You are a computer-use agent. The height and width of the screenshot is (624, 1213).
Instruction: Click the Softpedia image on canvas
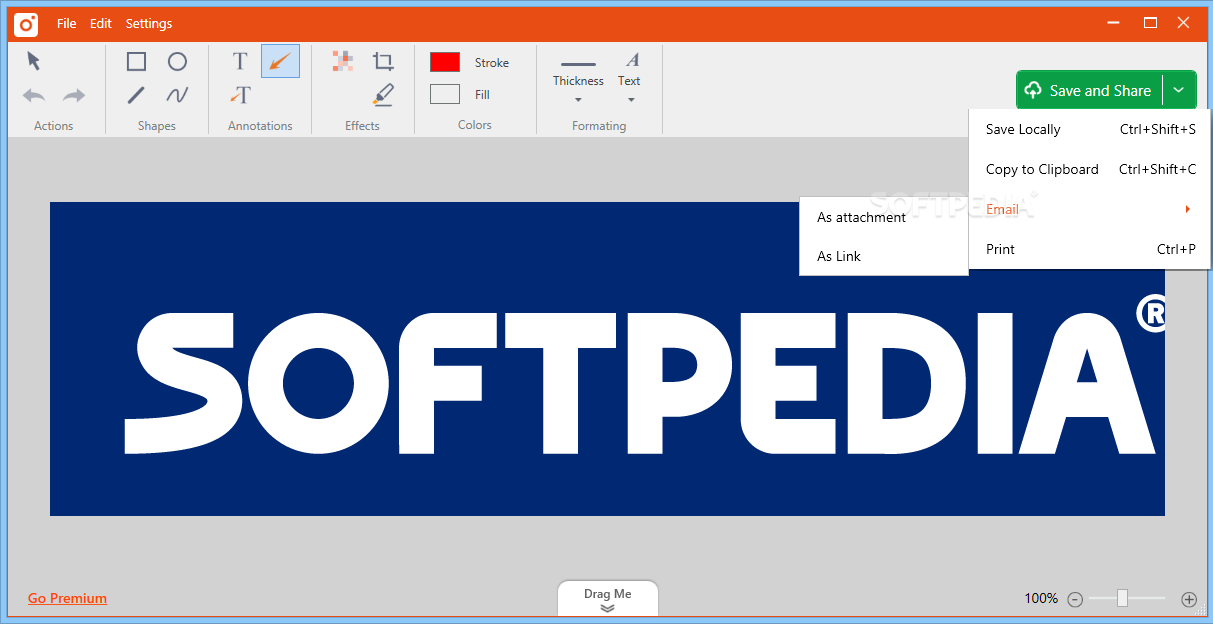(607, 359)
